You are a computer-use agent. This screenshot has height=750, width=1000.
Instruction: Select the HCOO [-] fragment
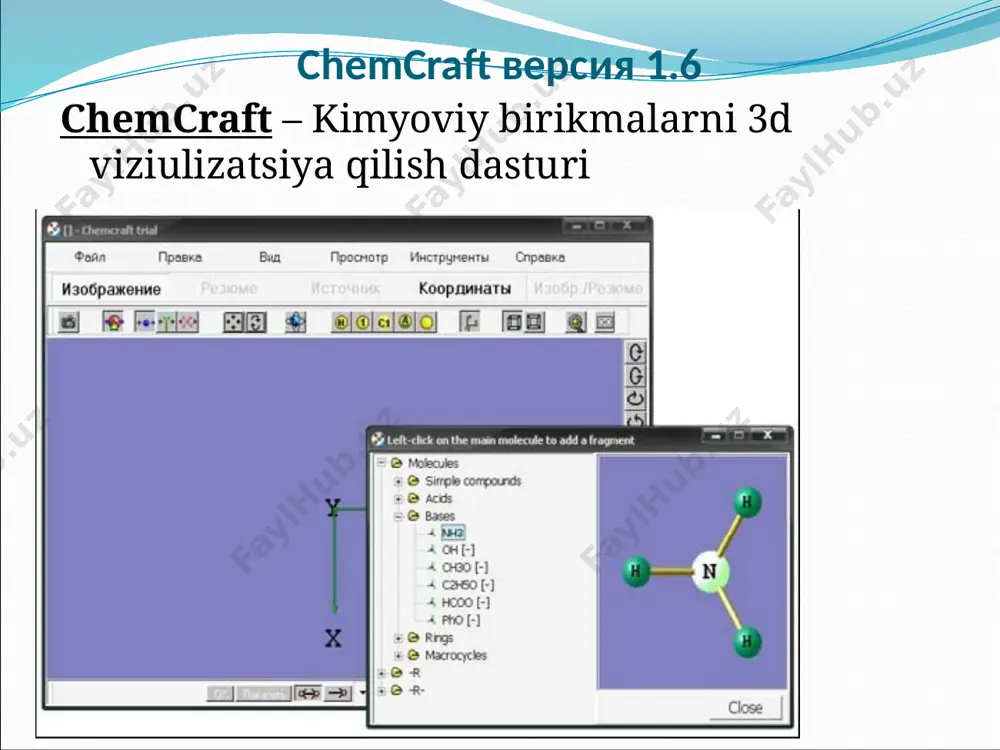[x=466, y=602]
